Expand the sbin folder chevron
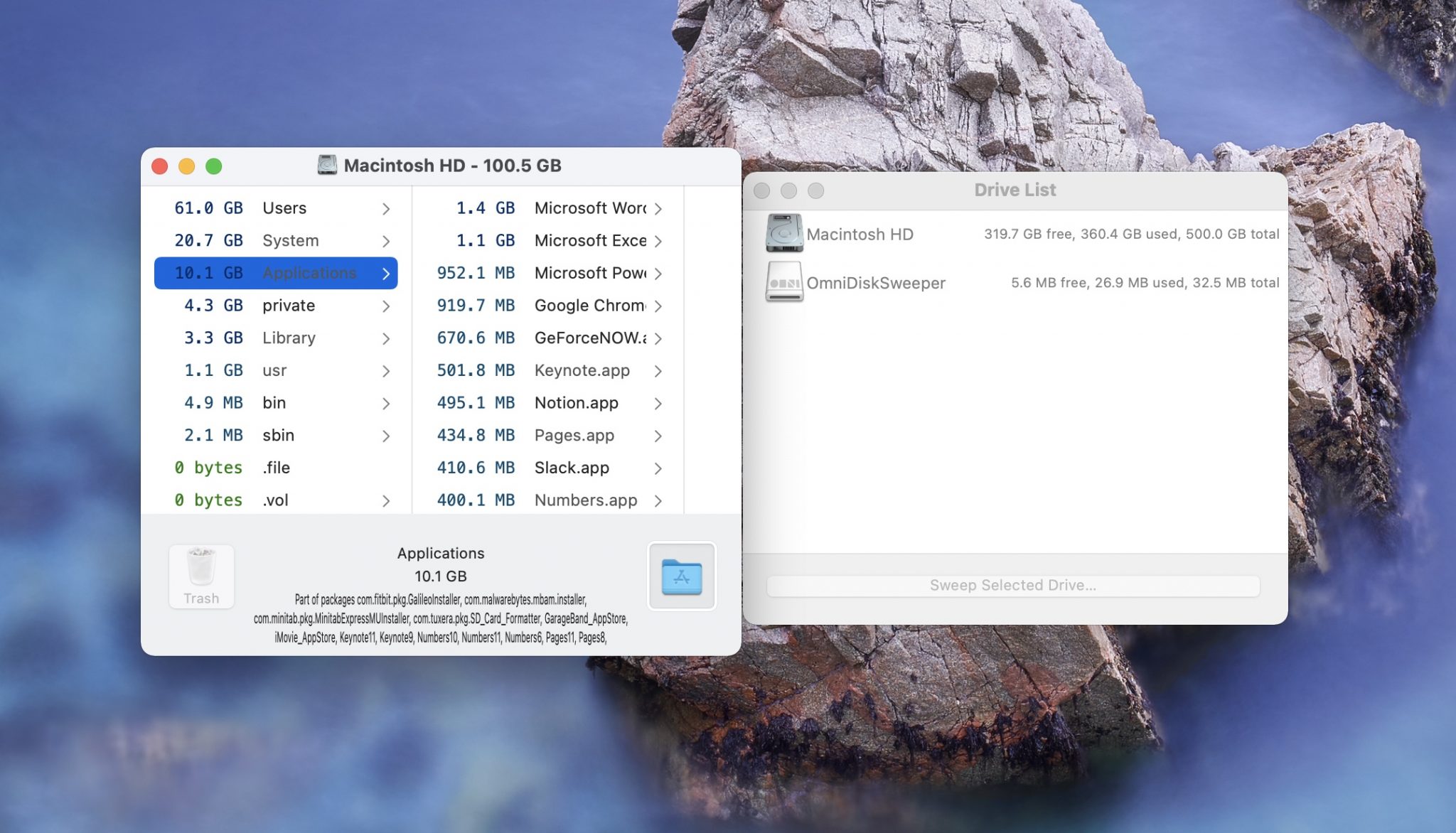 386,436
